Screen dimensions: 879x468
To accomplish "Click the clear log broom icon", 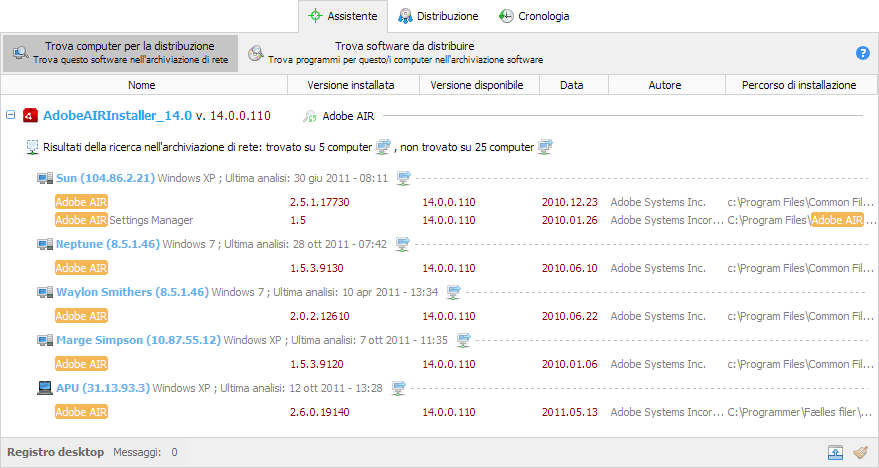I will click(860, 452).
